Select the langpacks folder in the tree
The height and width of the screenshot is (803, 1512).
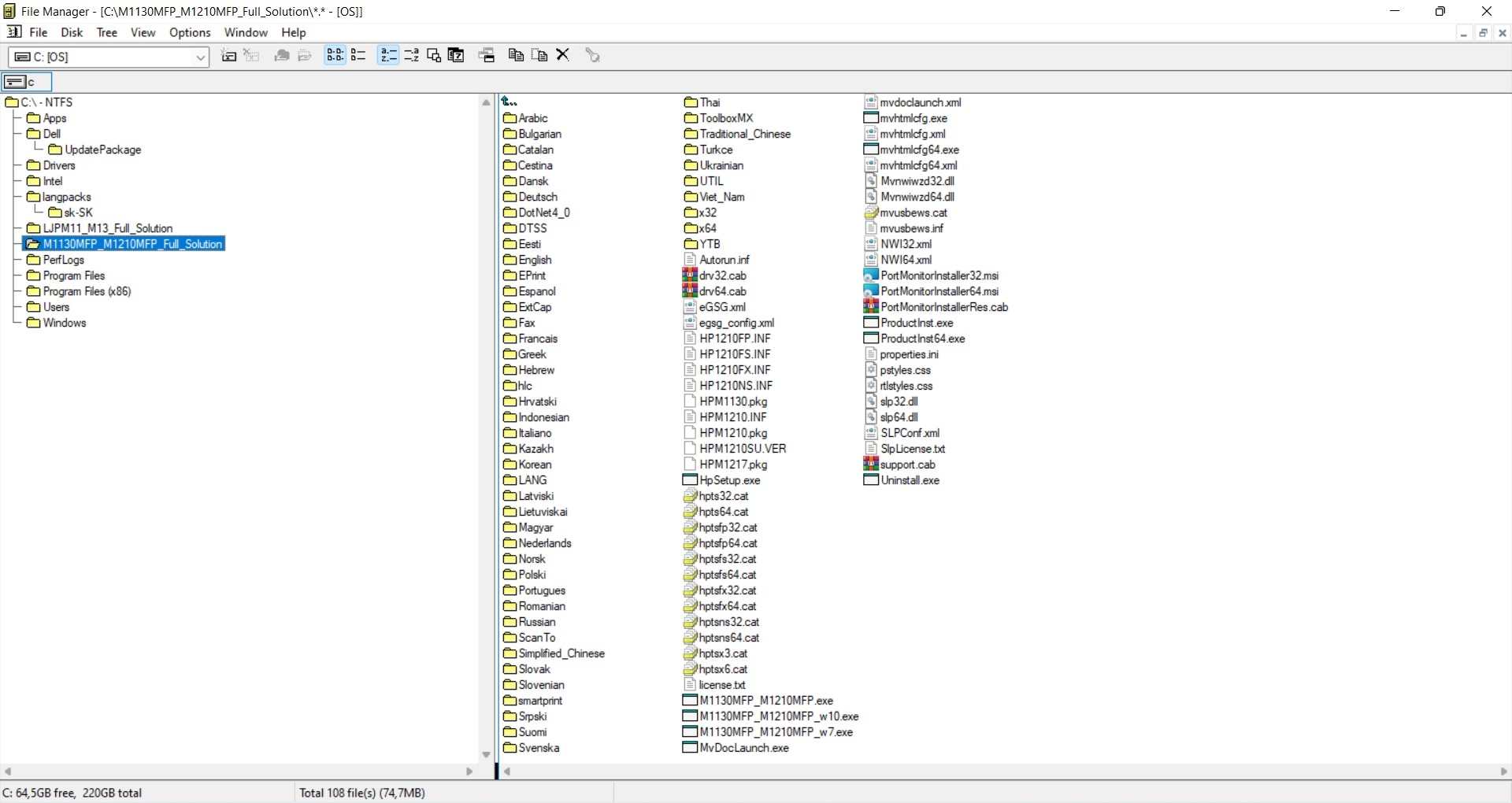tap(66, 197)
